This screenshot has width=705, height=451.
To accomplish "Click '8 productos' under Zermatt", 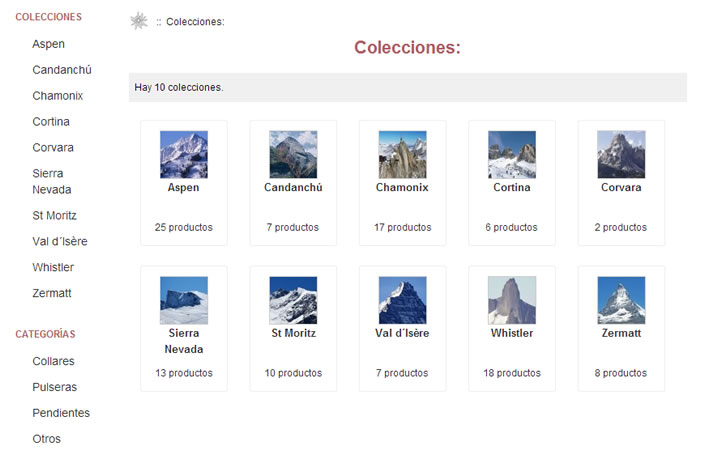I will (621, 373).
